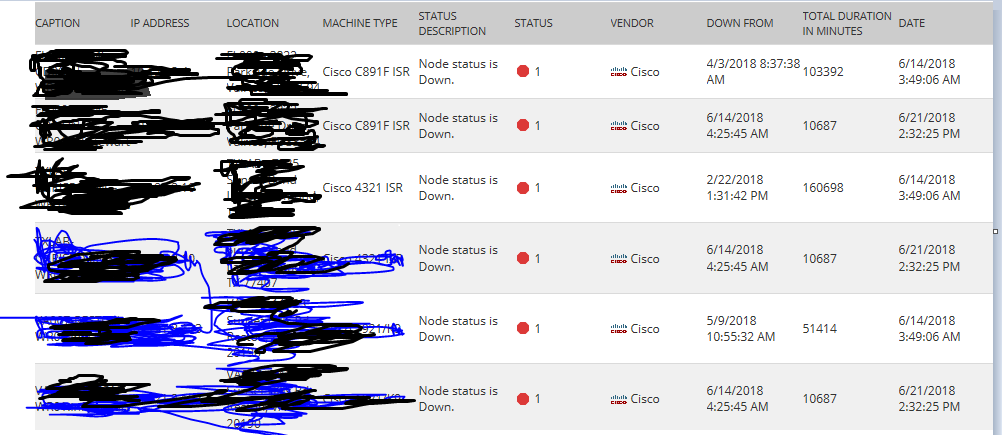Click red status icon for 103392-minute row
Image resolution: width=1002 pixels, height=435 pixels.
click(523, 72)
